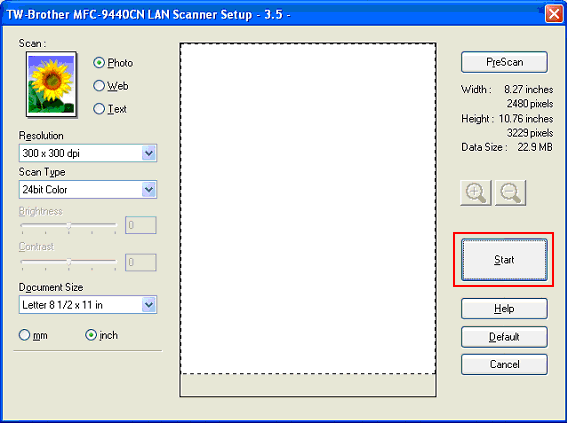Switch units to mm

(x=24, y=335)
